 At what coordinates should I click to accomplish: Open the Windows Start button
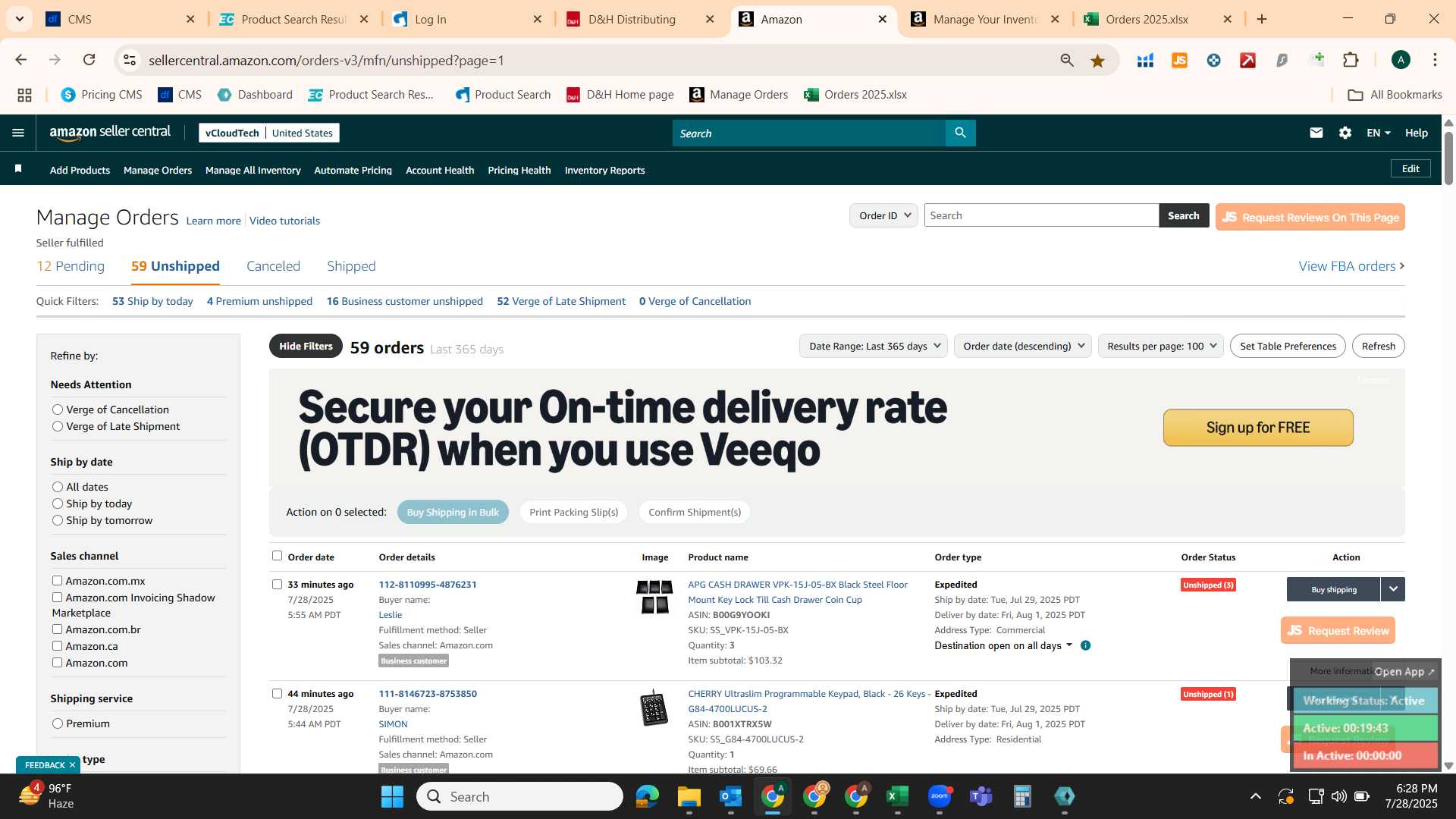pos(392,796)
